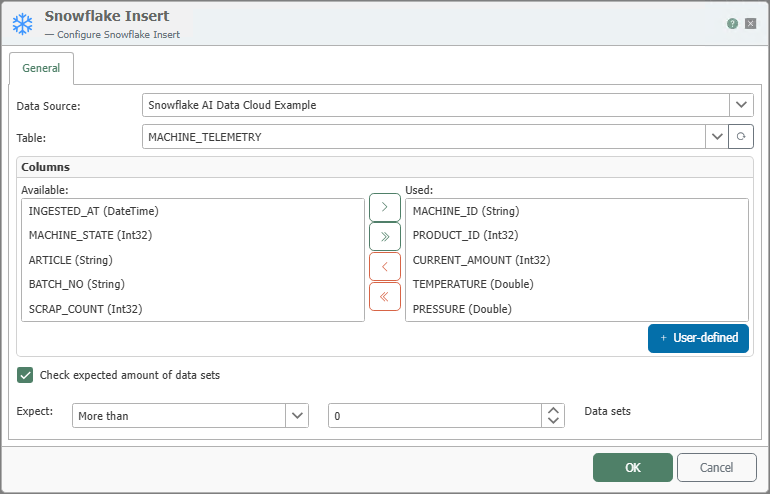The width and height of the screenshot is (770, 494).
Task: Expand the Expect More than dropdown
Action: (297, 416)
